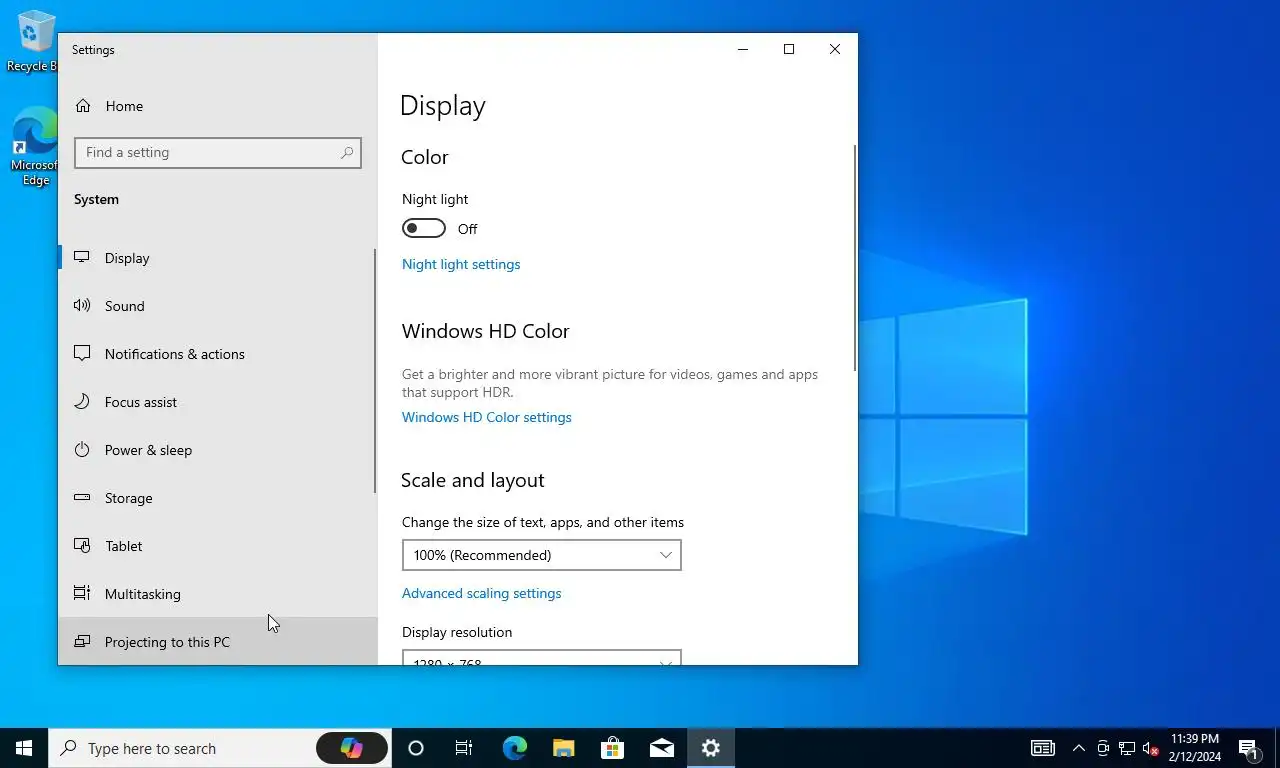
Task: Open the Display resolution dropdown
Action: (541, 657)
